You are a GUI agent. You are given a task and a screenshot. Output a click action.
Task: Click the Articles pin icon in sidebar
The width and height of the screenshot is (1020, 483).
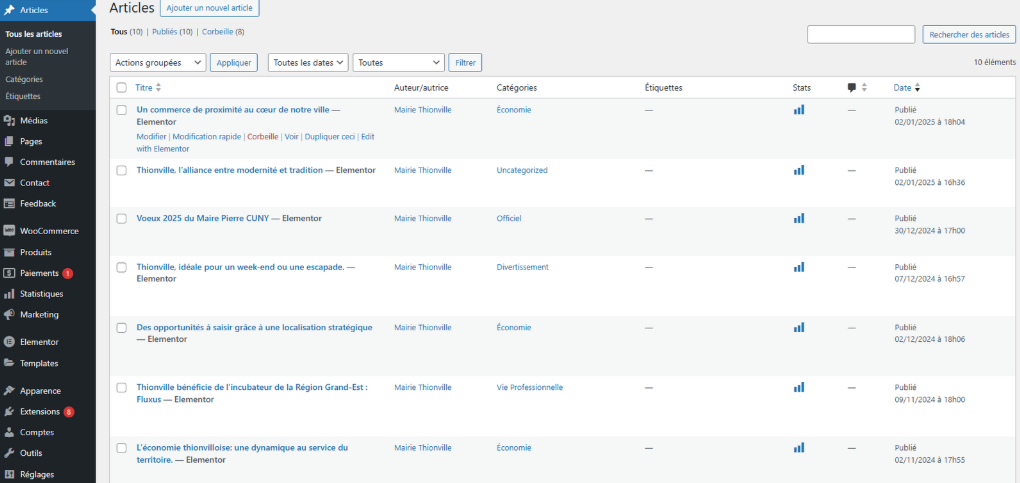coord(9,10)
